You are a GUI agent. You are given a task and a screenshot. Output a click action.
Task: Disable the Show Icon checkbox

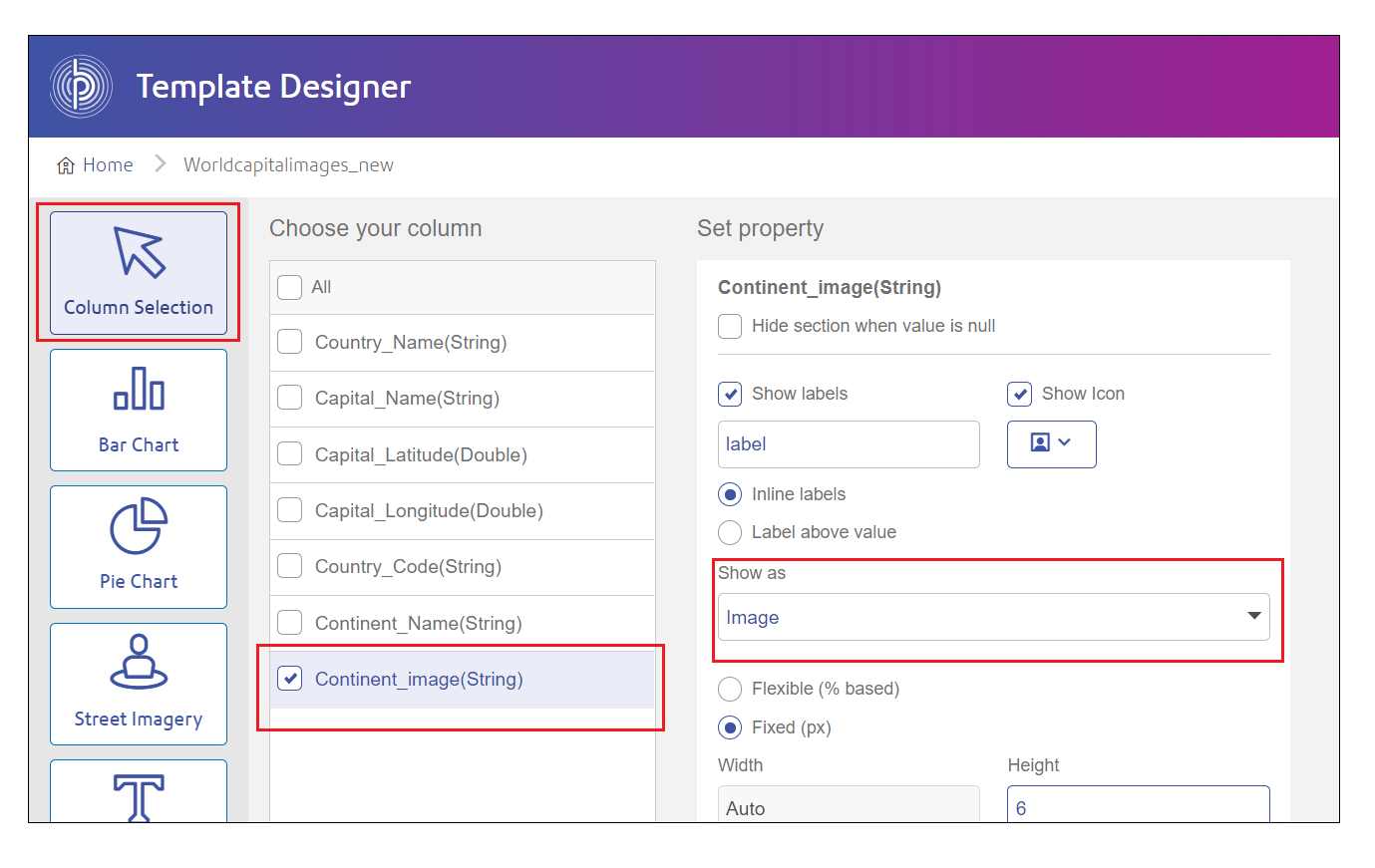click(1019, 394)
